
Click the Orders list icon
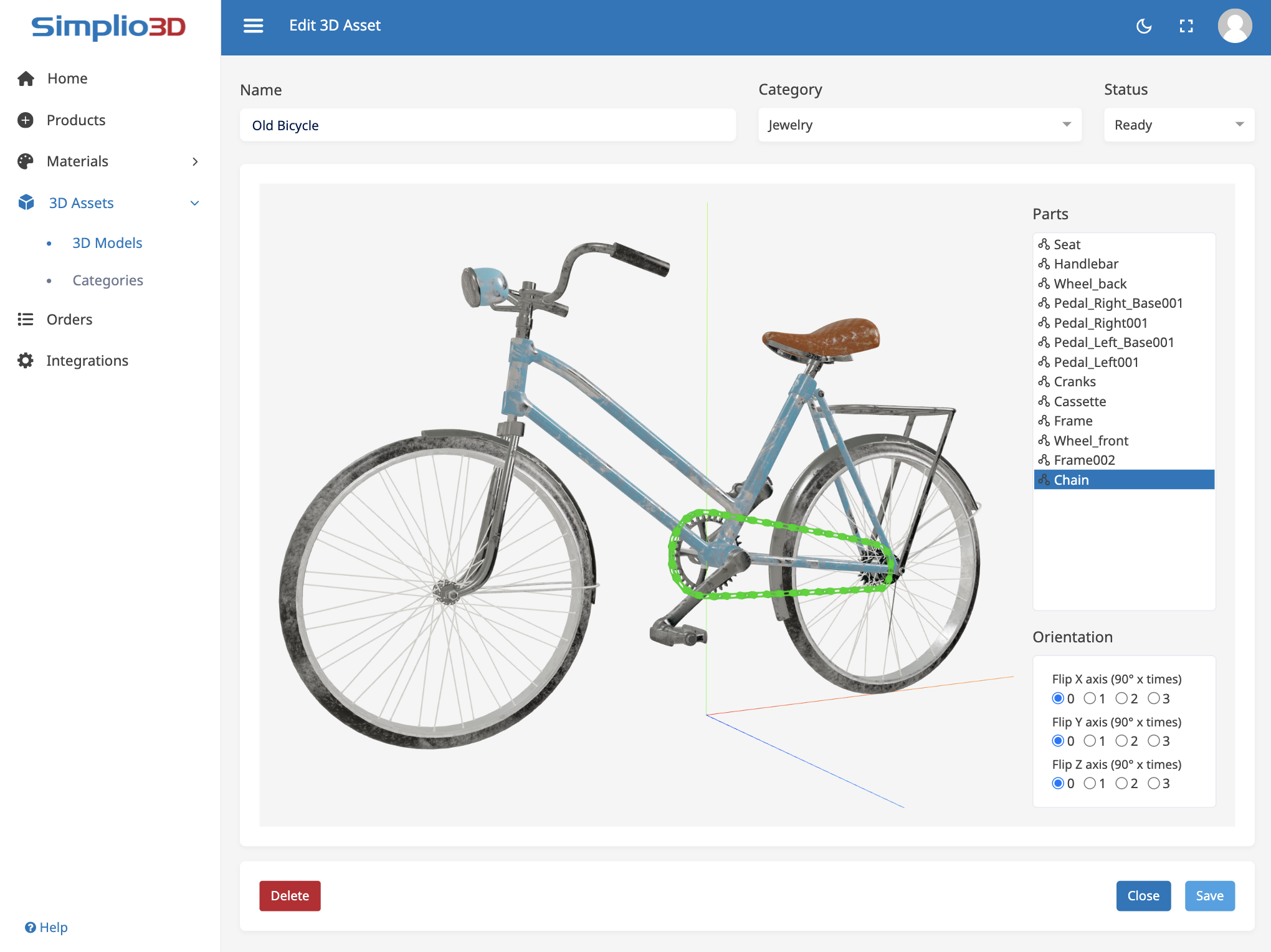tap(26, 320)
